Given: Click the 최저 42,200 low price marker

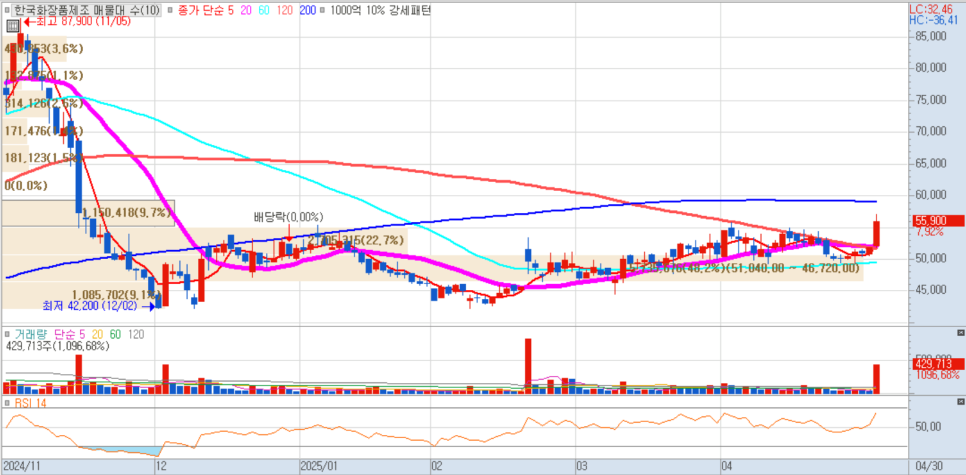Looking at the screenshot, I should point(82,306).
